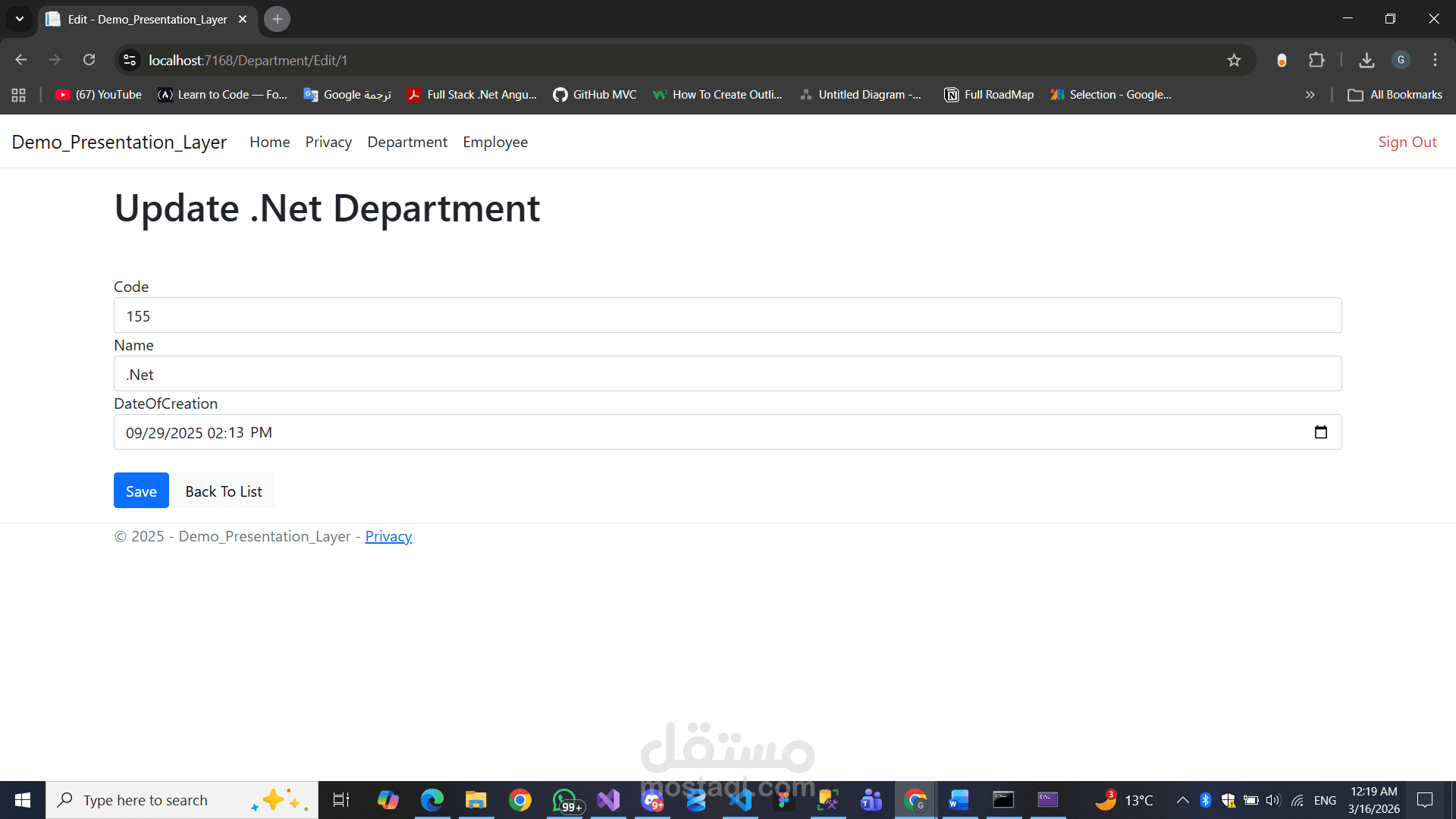Open the Employee nav menu item
Image resolution: width=1456 pixels, height=819 pixels.
[x=495, y=142]
